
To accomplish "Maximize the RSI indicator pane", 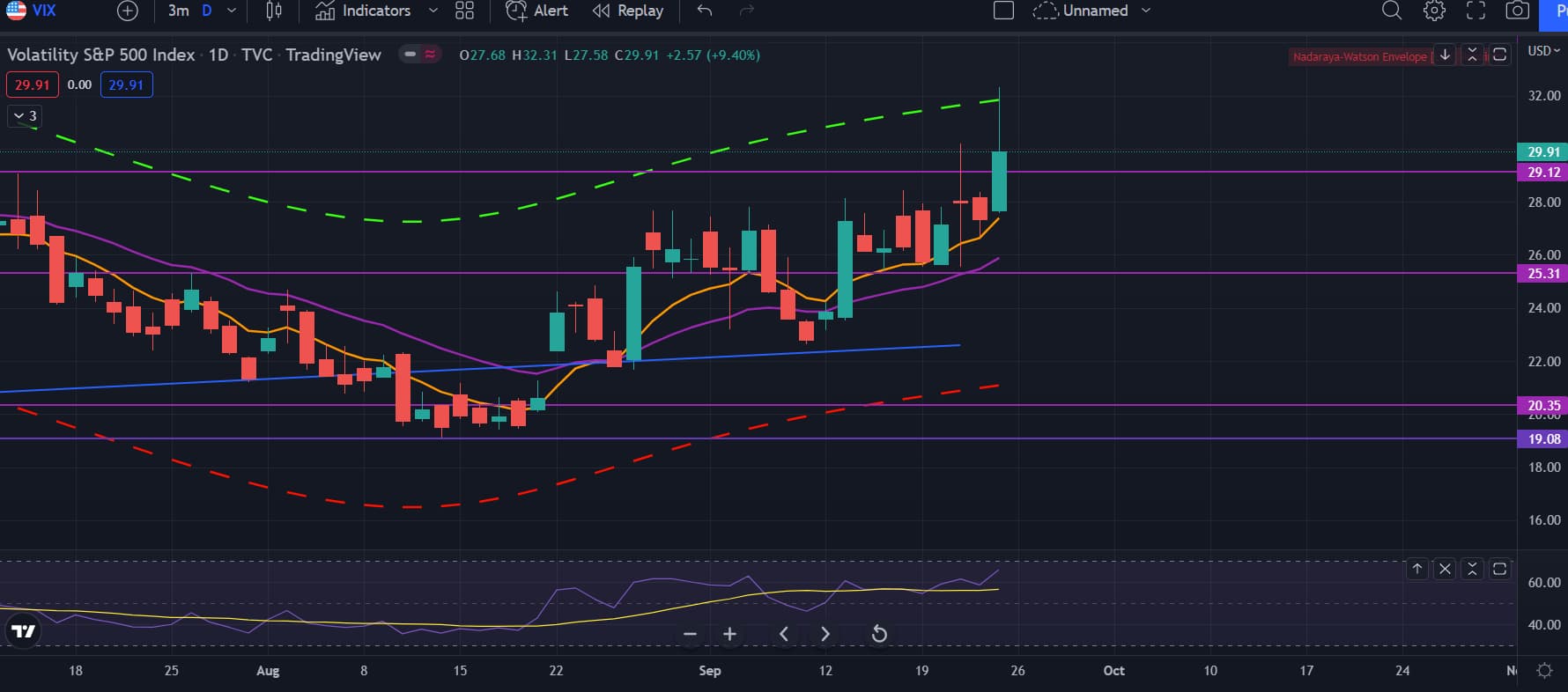I will click(x=1499, y=569).
